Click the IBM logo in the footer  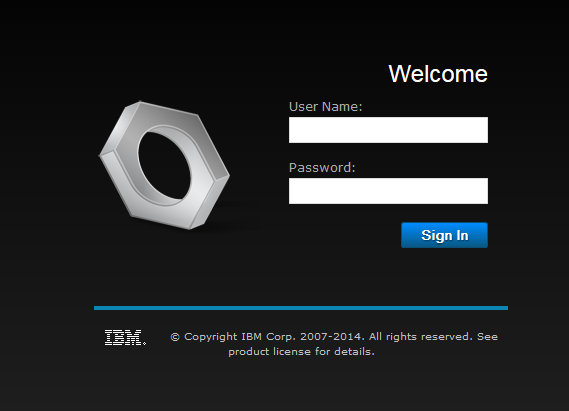tap(124, 337)
